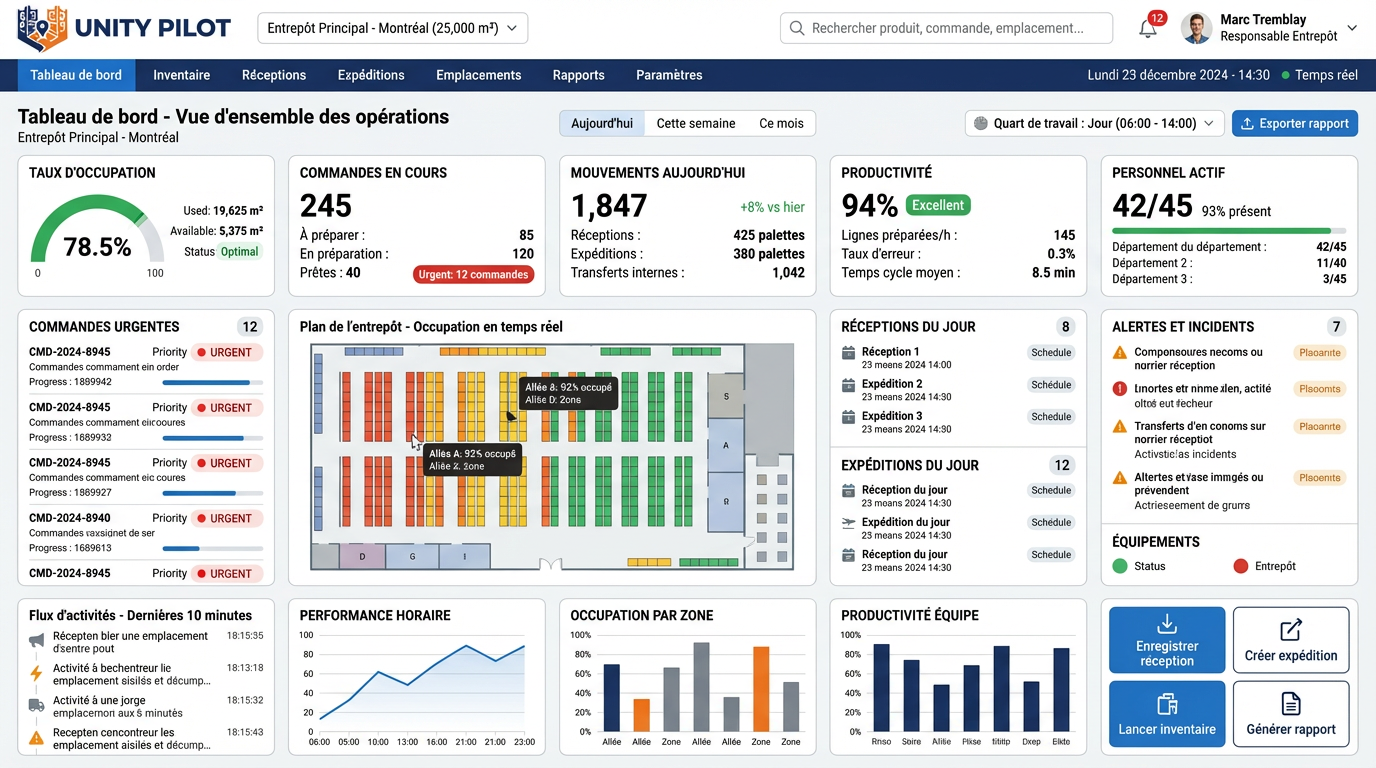Open the Expéditions tab

[371, 75]
